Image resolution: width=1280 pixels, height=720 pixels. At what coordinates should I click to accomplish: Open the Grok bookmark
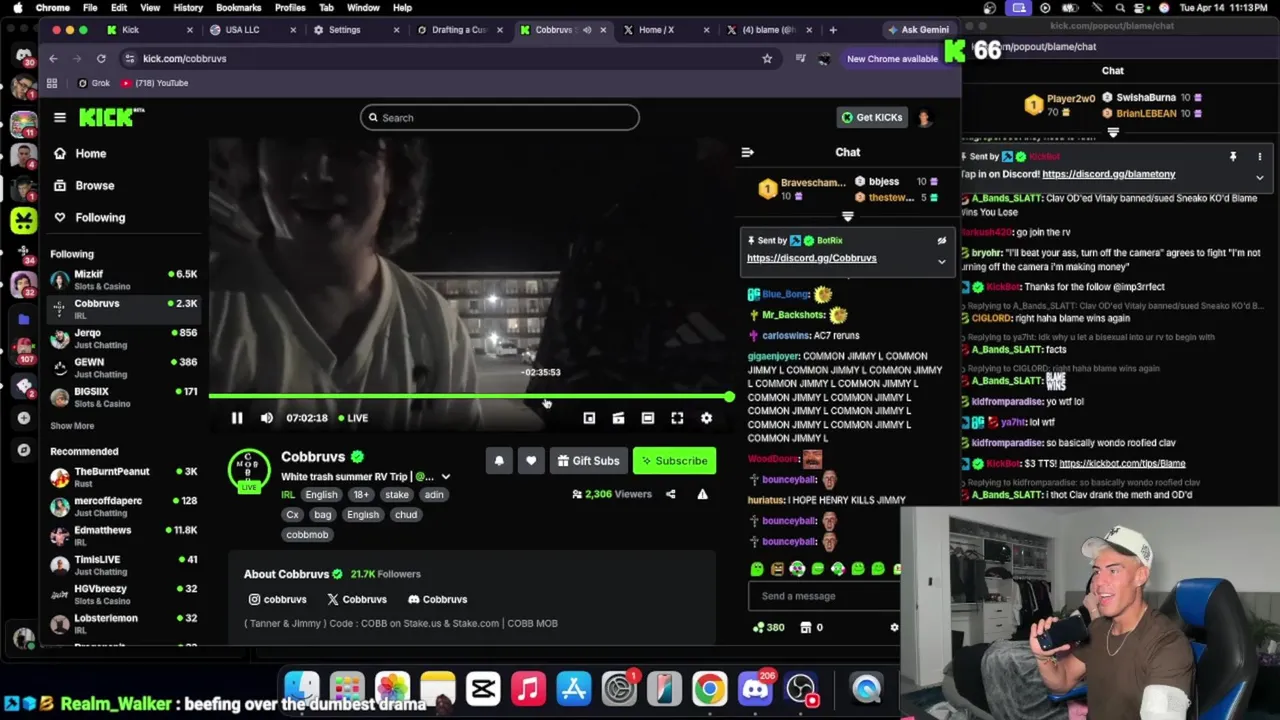[x=93, y=83]
